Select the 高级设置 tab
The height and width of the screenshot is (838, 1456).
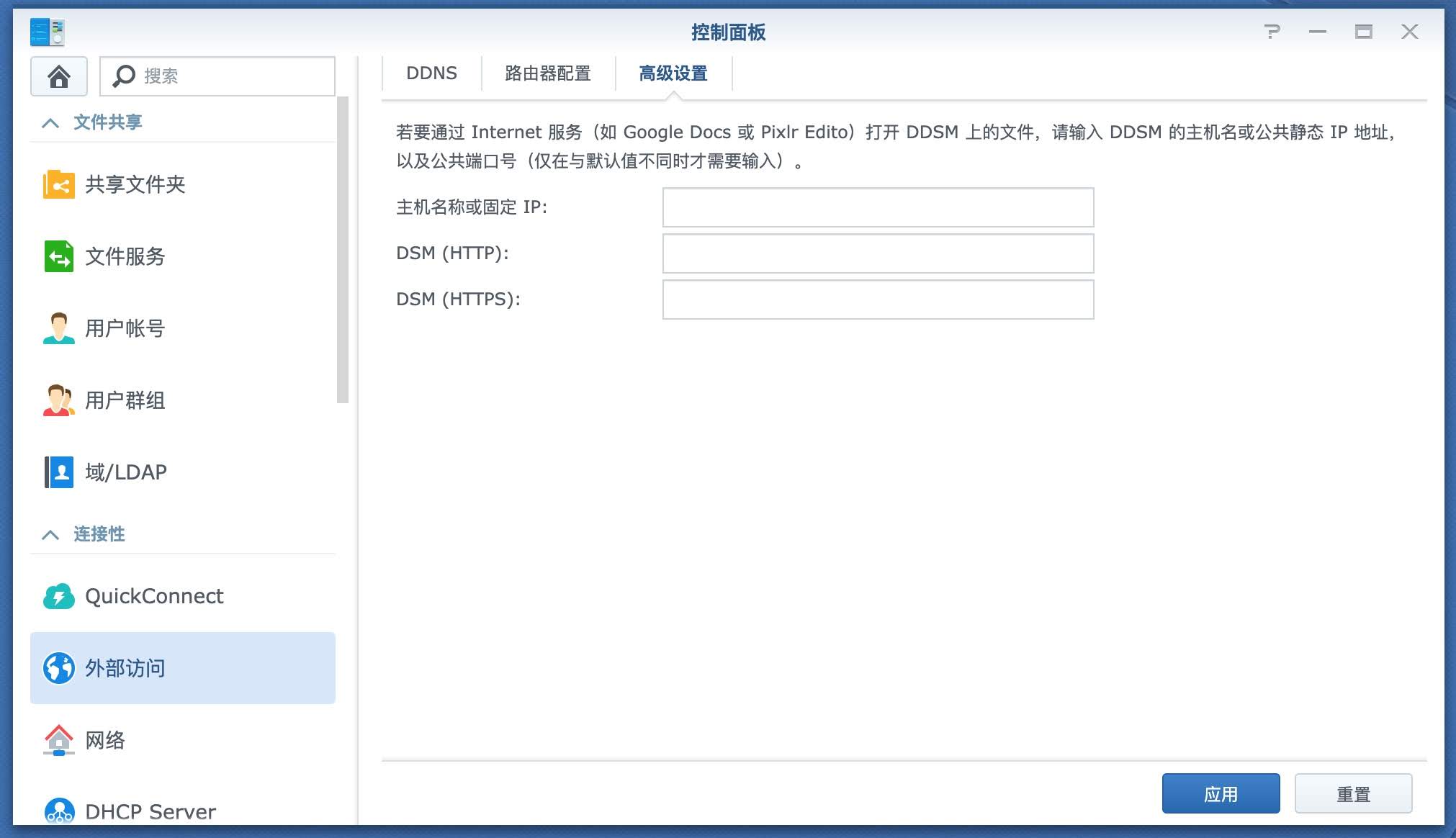click(673, 73)
